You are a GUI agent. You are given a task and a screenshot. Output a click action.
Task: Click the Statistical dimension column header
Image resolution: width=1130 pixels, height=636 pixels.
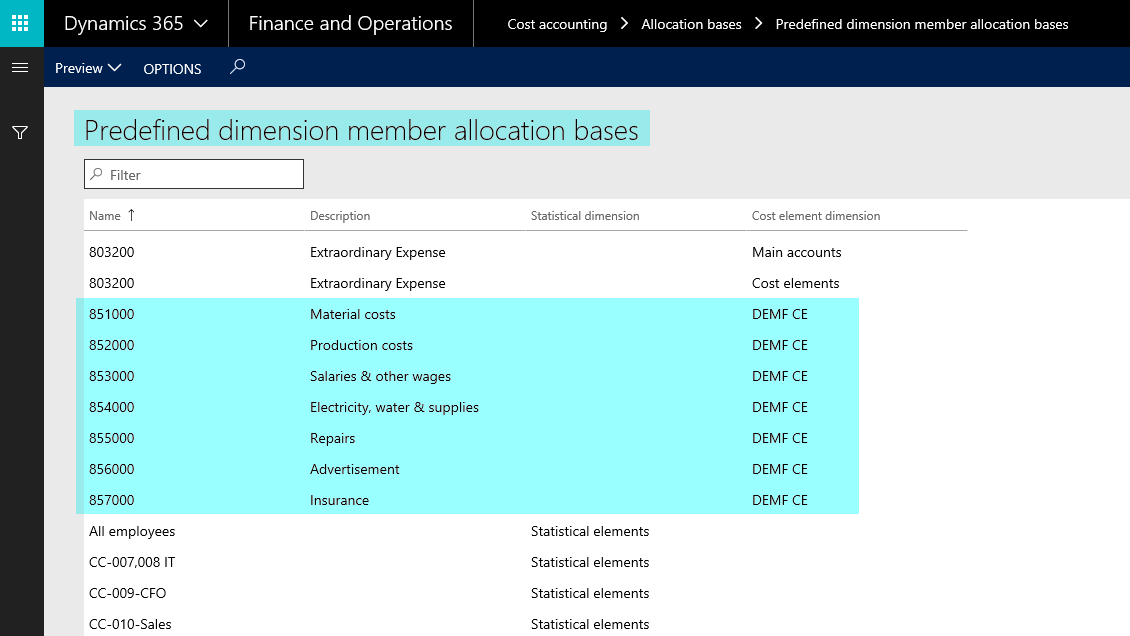(x=585, y=216)
